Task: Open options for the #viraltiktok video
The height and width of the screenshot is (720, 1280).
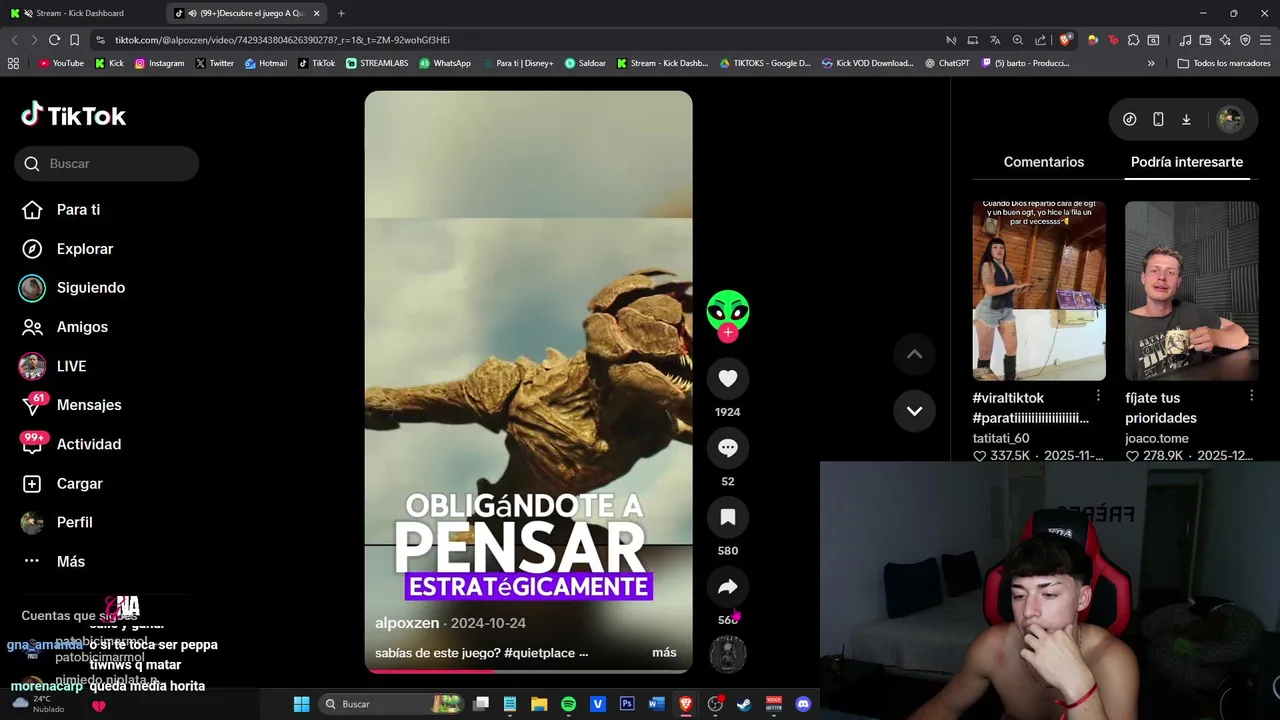Action: click(x=1099, y=397)
